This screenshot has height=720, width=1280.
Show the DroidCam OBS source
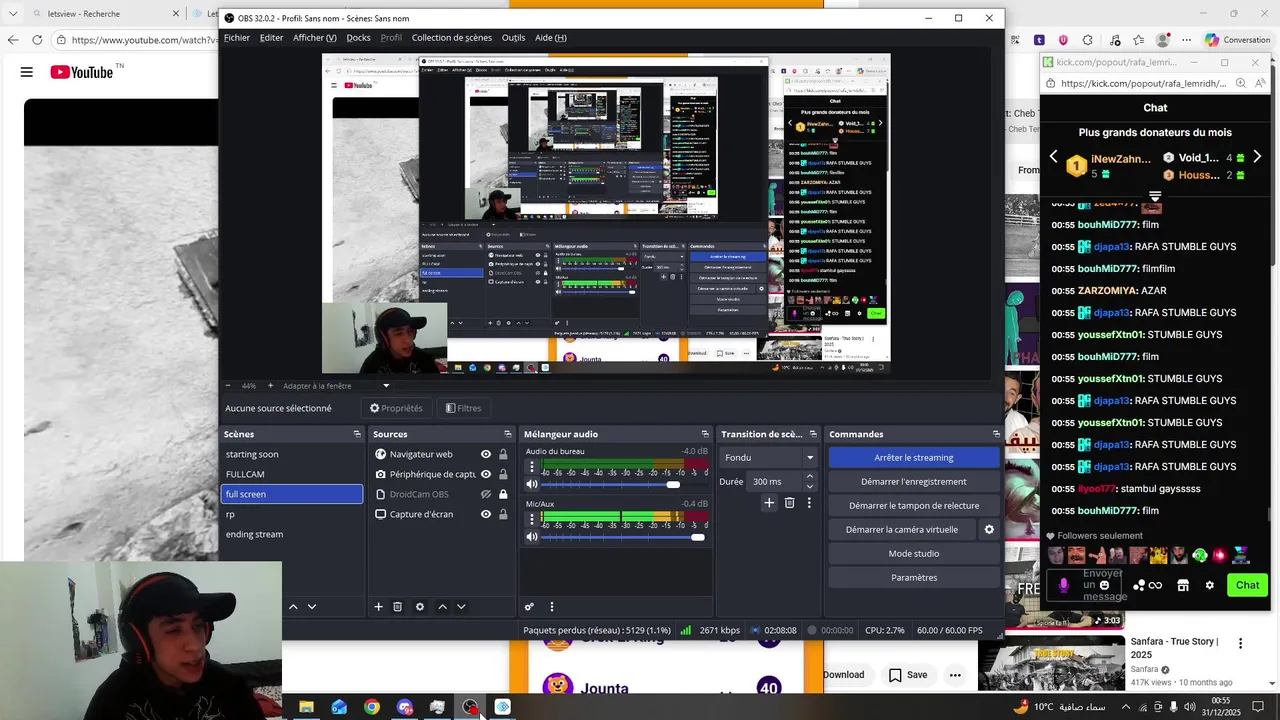[486, 494]
